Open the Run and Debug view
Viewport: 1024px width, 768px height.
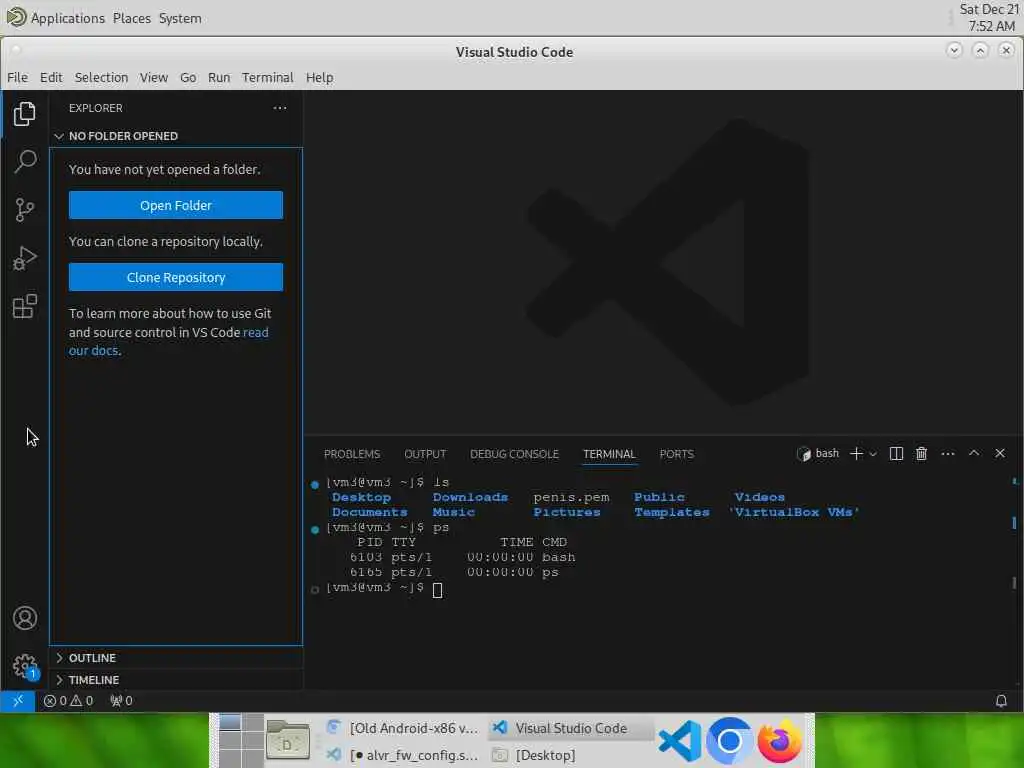click(24, 258)
